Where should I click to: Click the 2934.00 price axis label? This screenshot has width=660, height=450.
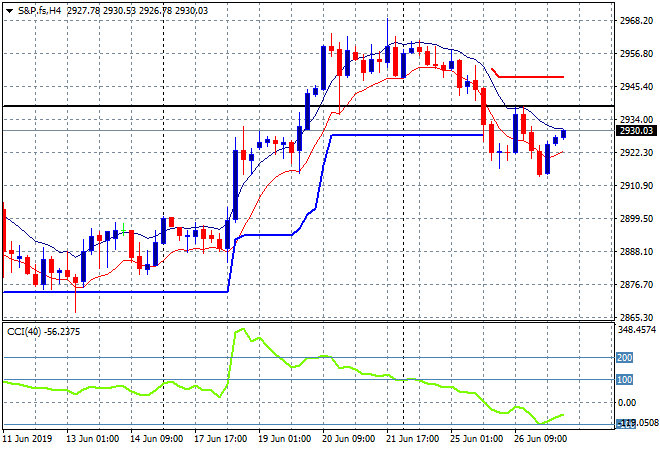636,120
